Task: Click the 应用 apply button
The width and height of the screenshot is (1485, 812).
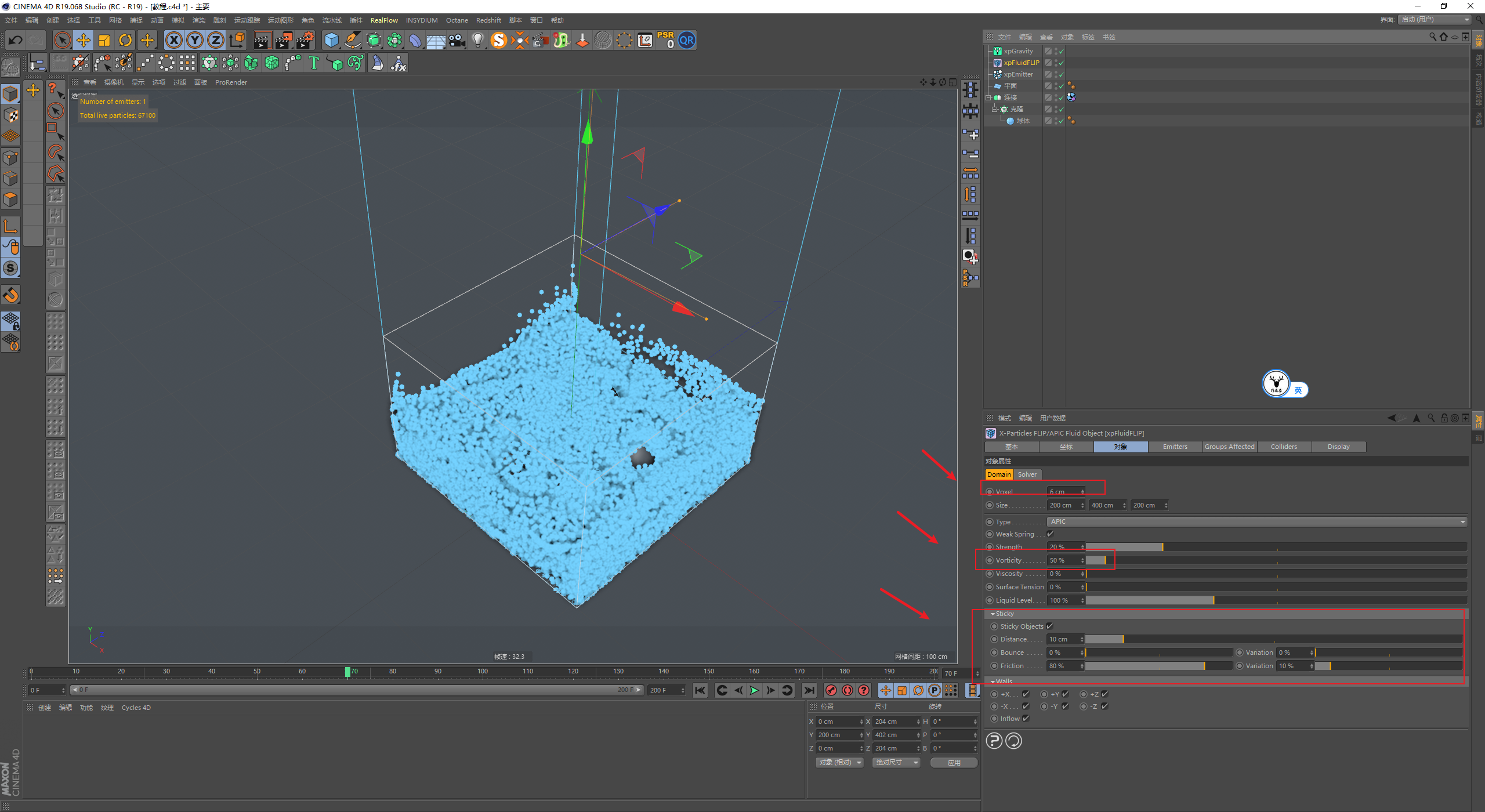Action: click(954, 763)
